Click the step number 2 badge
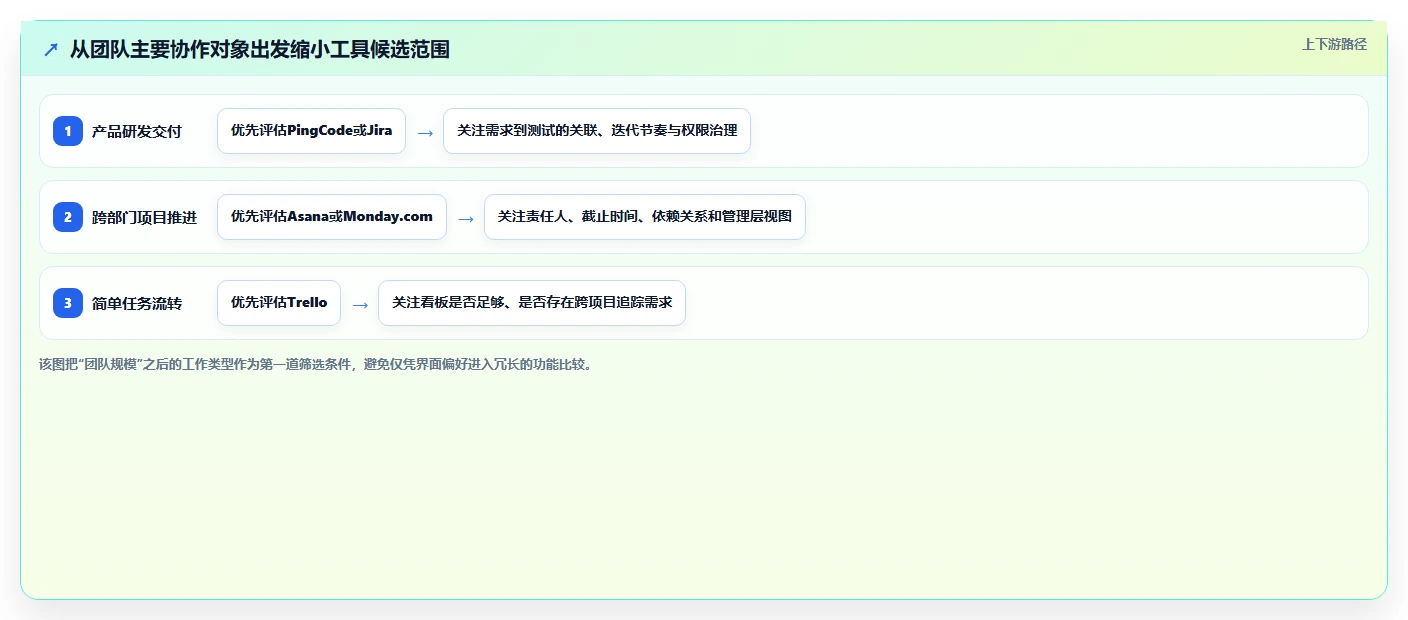Screen dimensions: 1408x620 coord(68,217)
